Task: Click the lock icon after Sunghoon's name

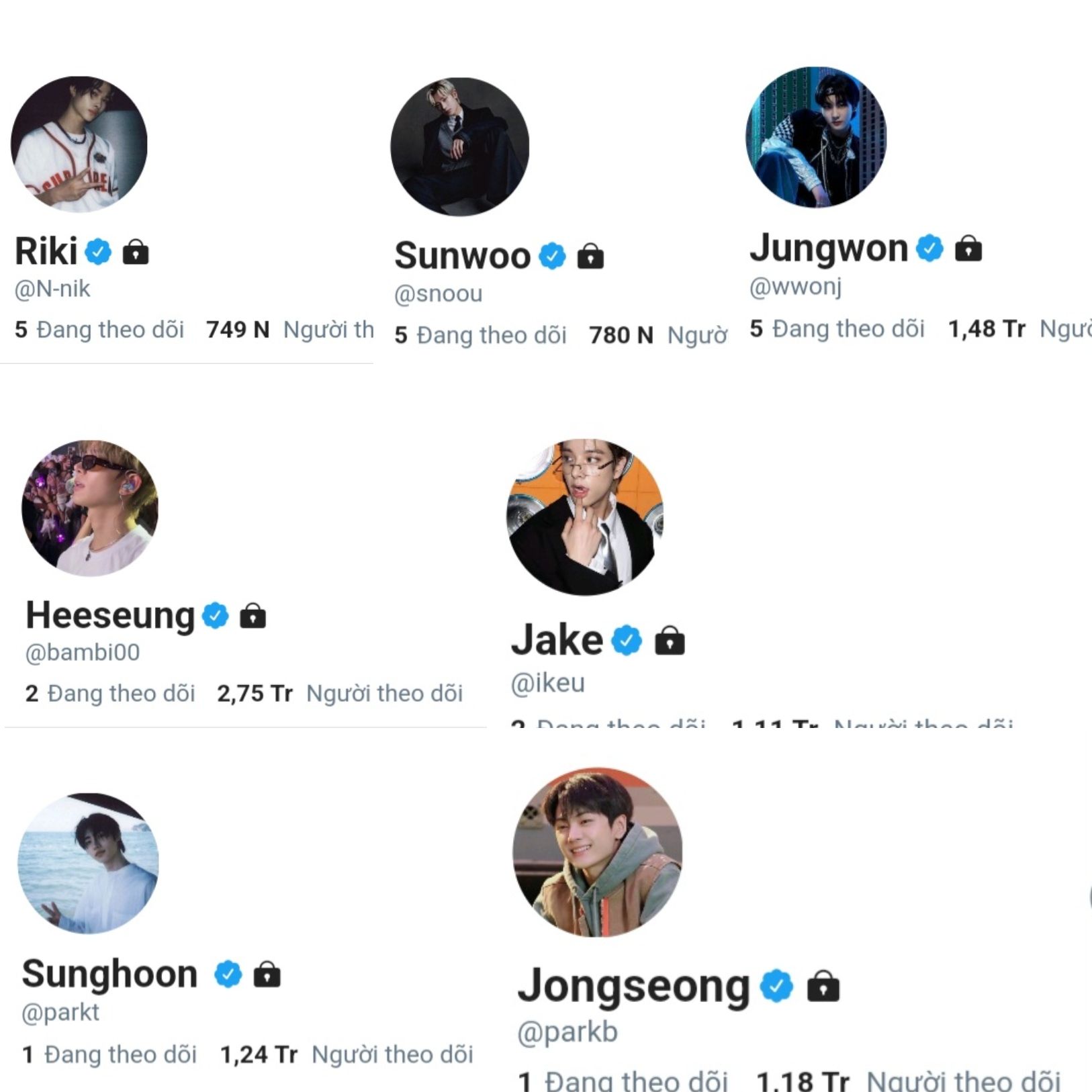Action: 267,974
